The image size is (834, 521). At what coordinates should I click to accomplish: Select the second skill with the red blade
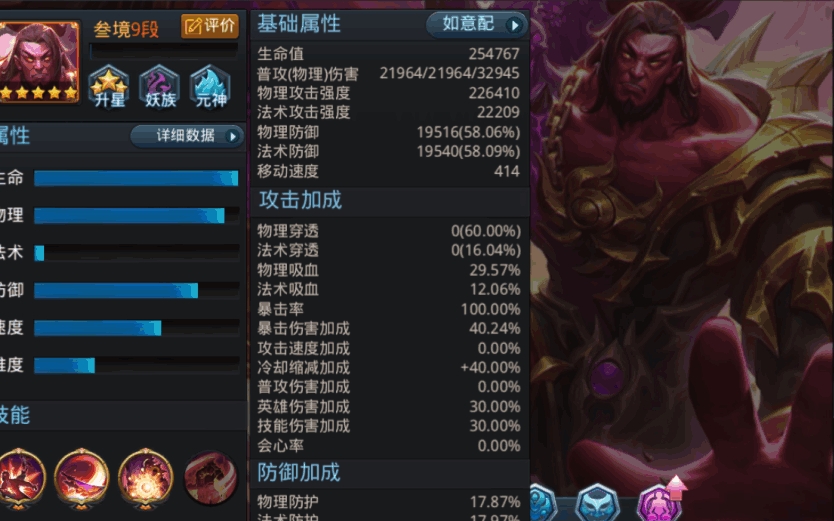coord(81,477)
